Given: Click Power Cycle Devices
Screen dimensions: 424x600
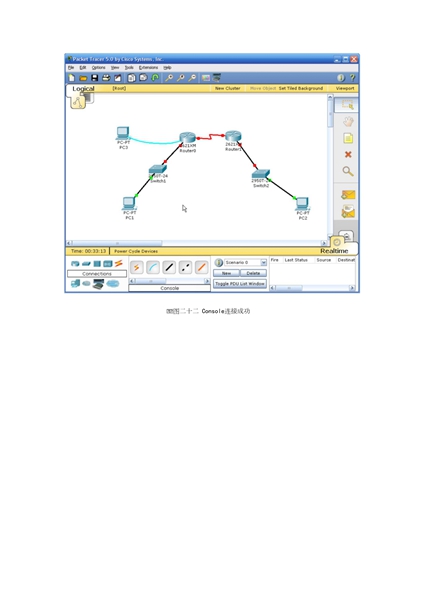Looking at the screenshot, I should click(136, 251).
